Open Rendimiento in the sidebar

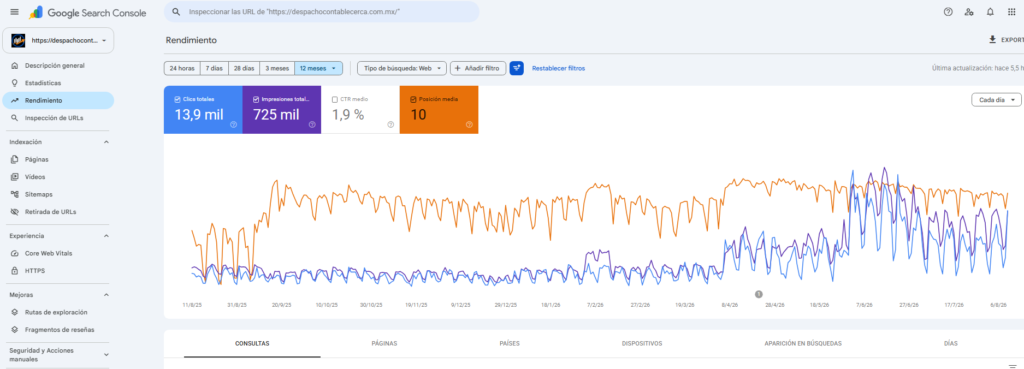58,101
